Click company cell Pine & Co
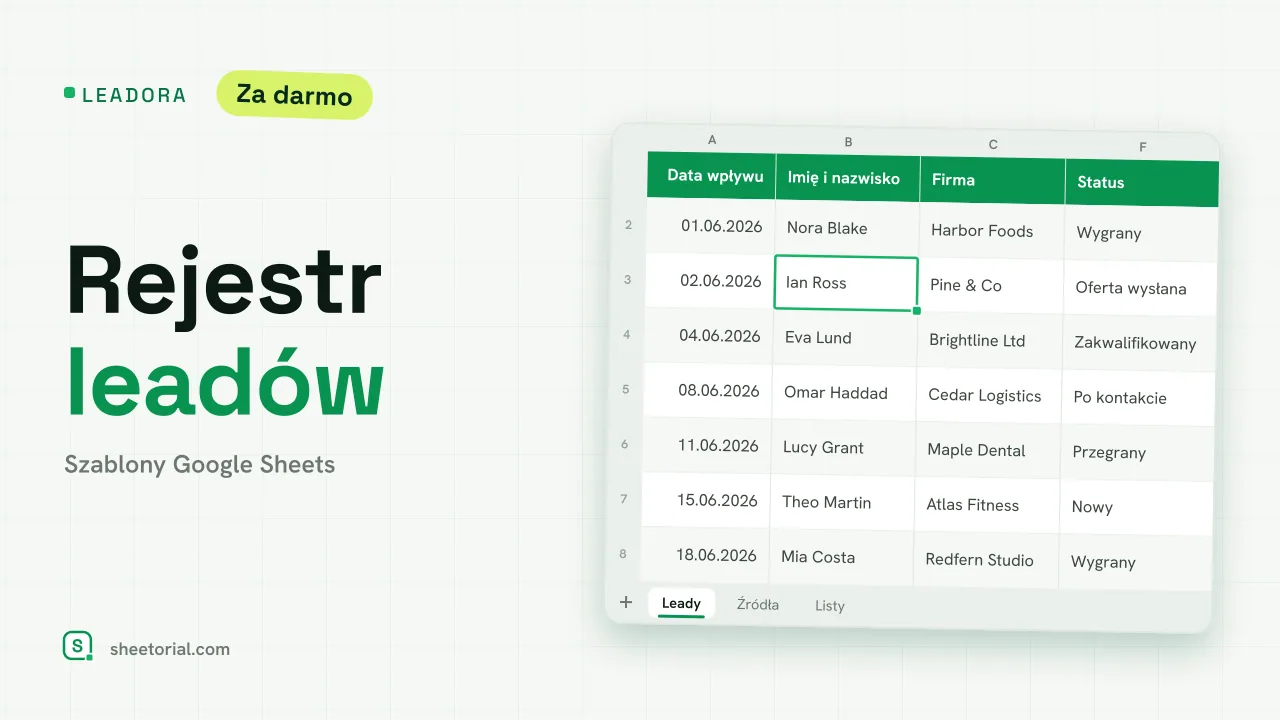 pos(990,286)
